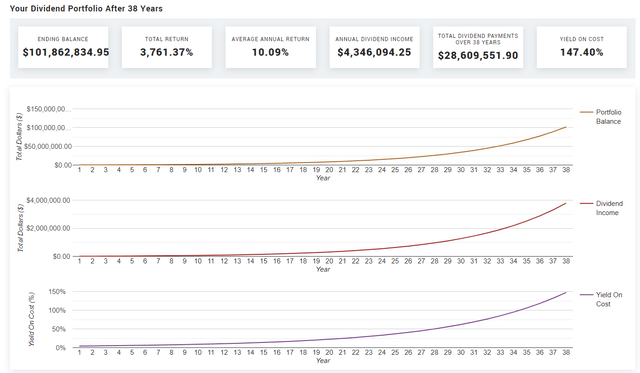Screen dimensions: 640x373
Task: Click the Year axis title under Dividend Income chart
Action: click(x=323, y=269)
